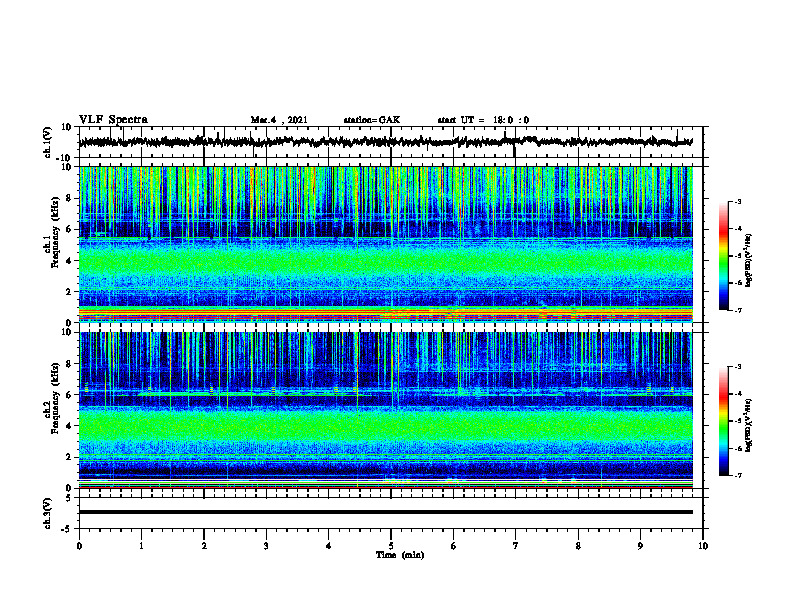Click the "-7" tick on the ch.1 colorbar
The height and width of the screenshot is (612, 792).
pyautogui.click(x=737, y=310)
